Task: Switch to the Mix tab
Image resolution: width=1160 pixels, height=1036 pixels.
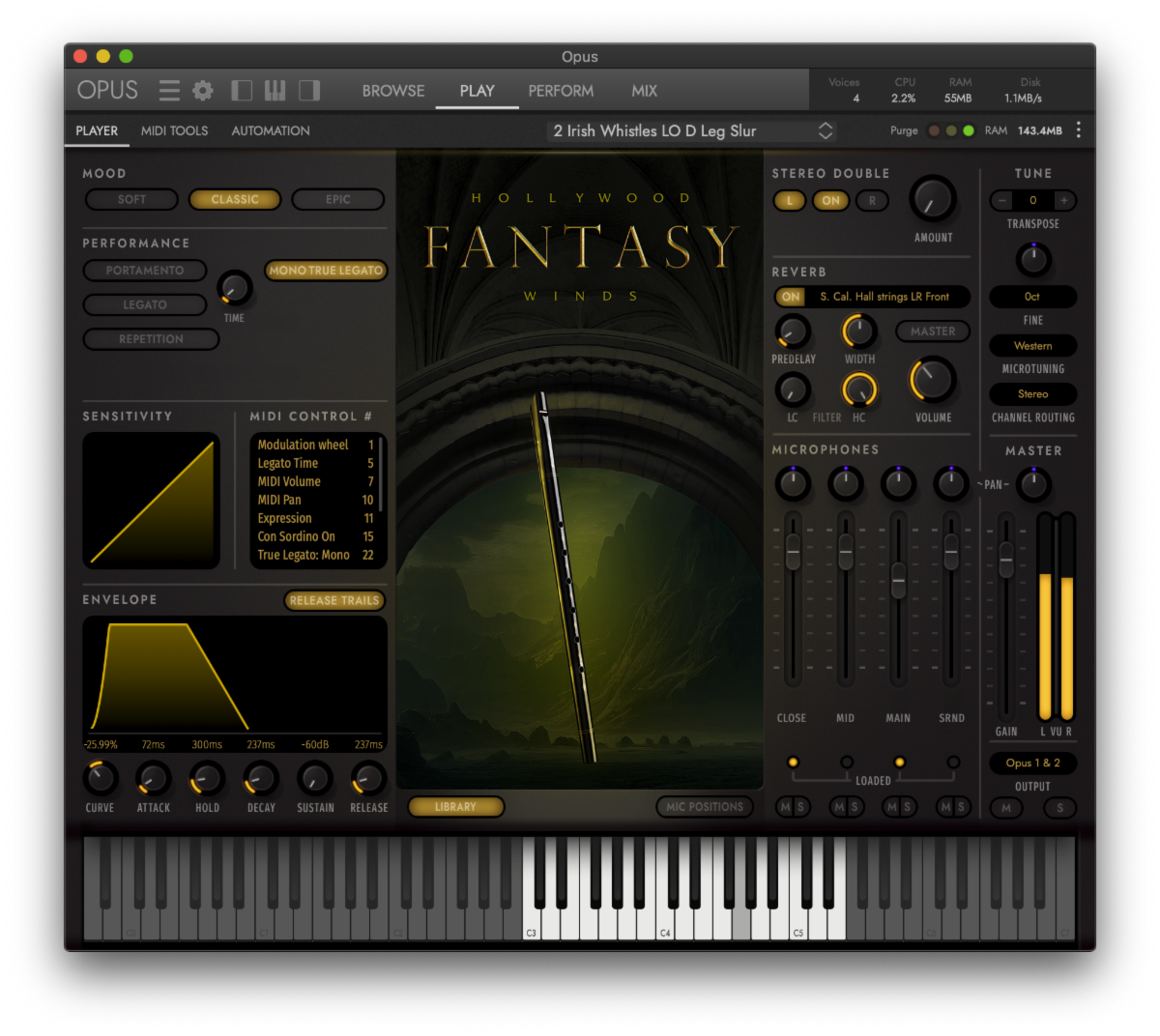Action: coord(645,91)
